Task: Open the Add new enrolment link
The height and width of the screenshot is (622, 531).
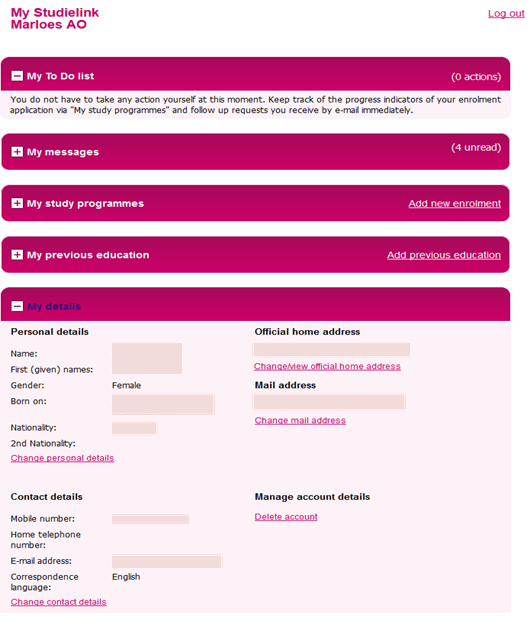Action: [x=454, y=203]
